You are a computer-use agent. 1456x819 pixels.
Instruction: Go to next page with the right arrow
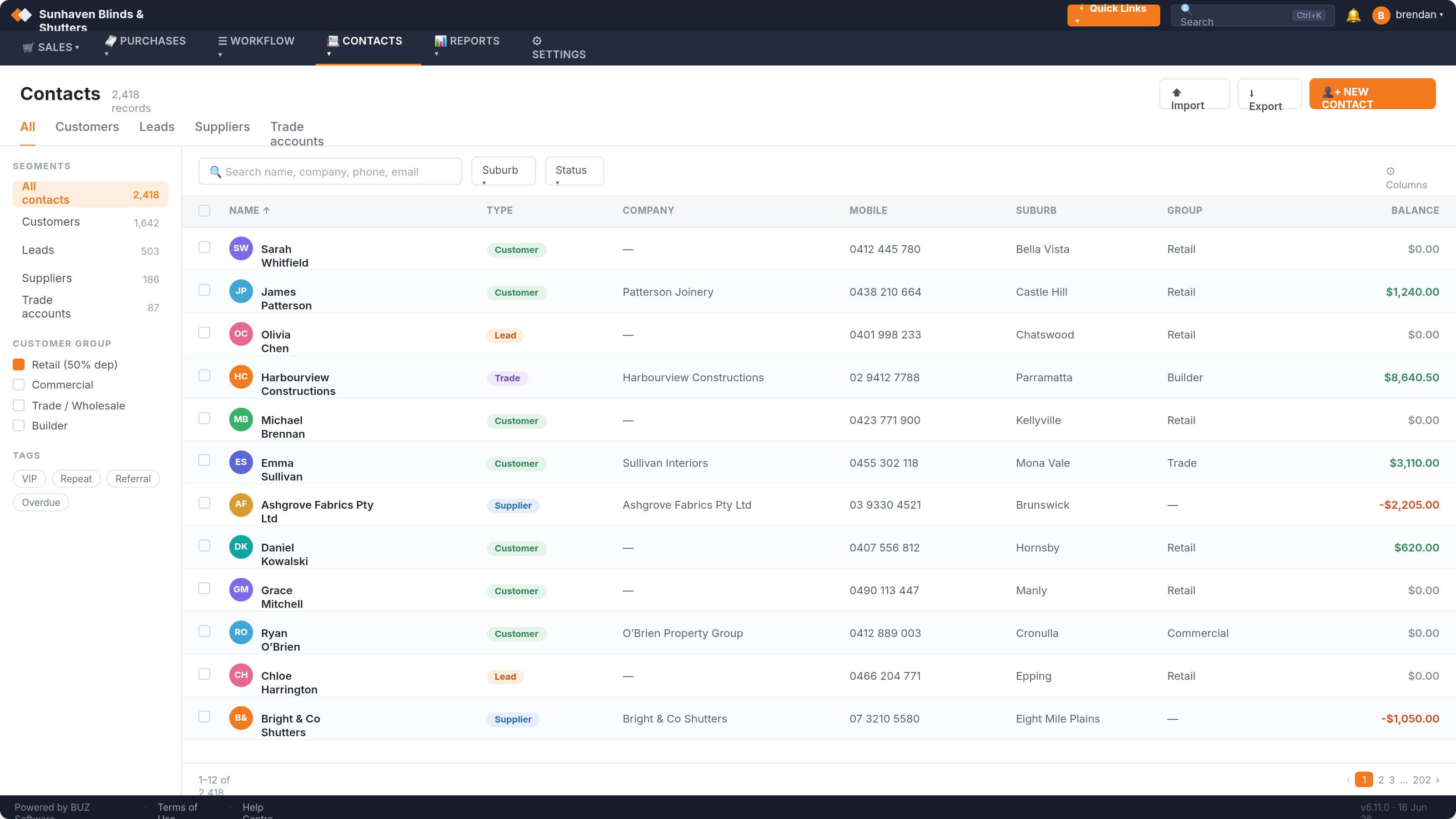click(1437, 780)
